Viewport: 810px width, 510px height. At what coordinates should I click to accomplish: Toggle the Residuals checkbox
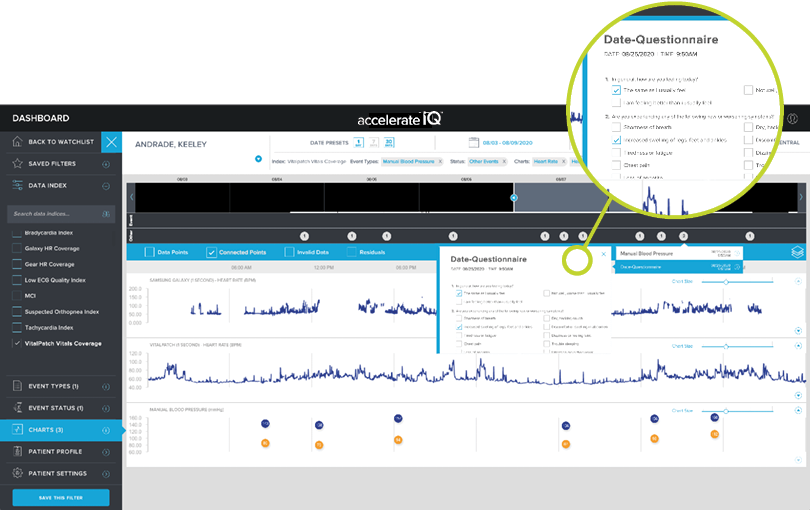(x=352, y=252)
